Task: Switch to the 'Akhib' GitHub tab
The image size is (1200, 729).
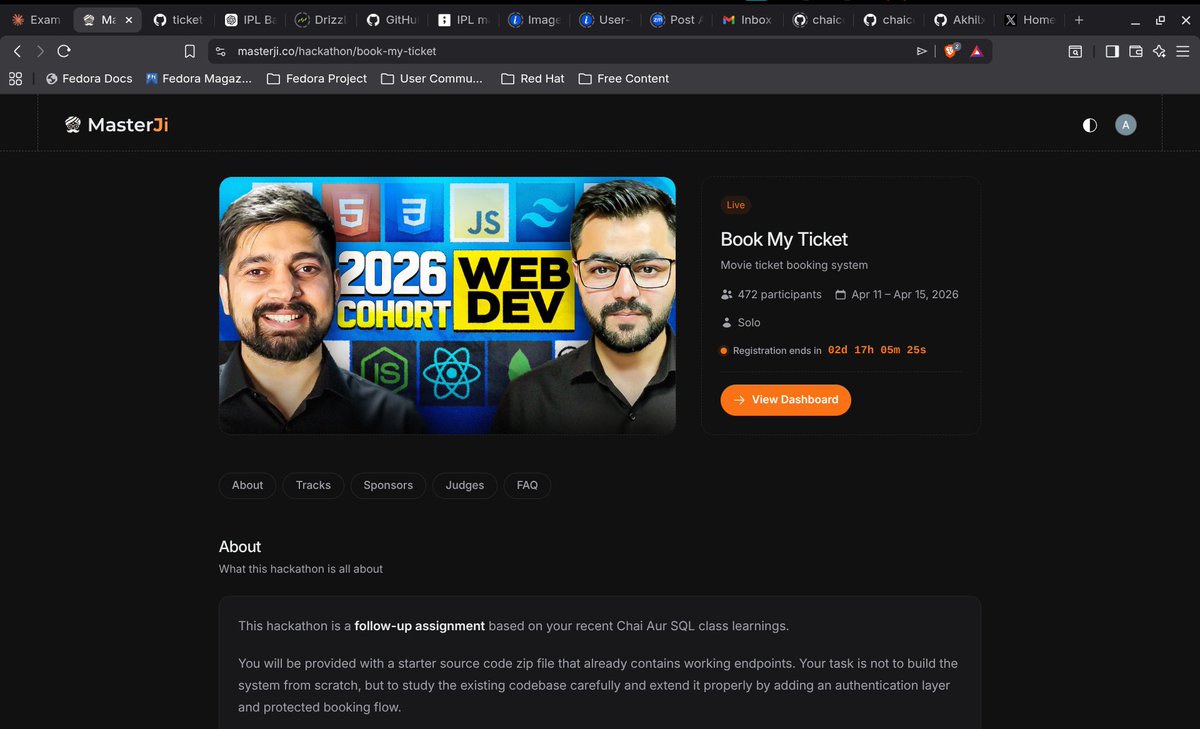Action: (x=959, y=19)
